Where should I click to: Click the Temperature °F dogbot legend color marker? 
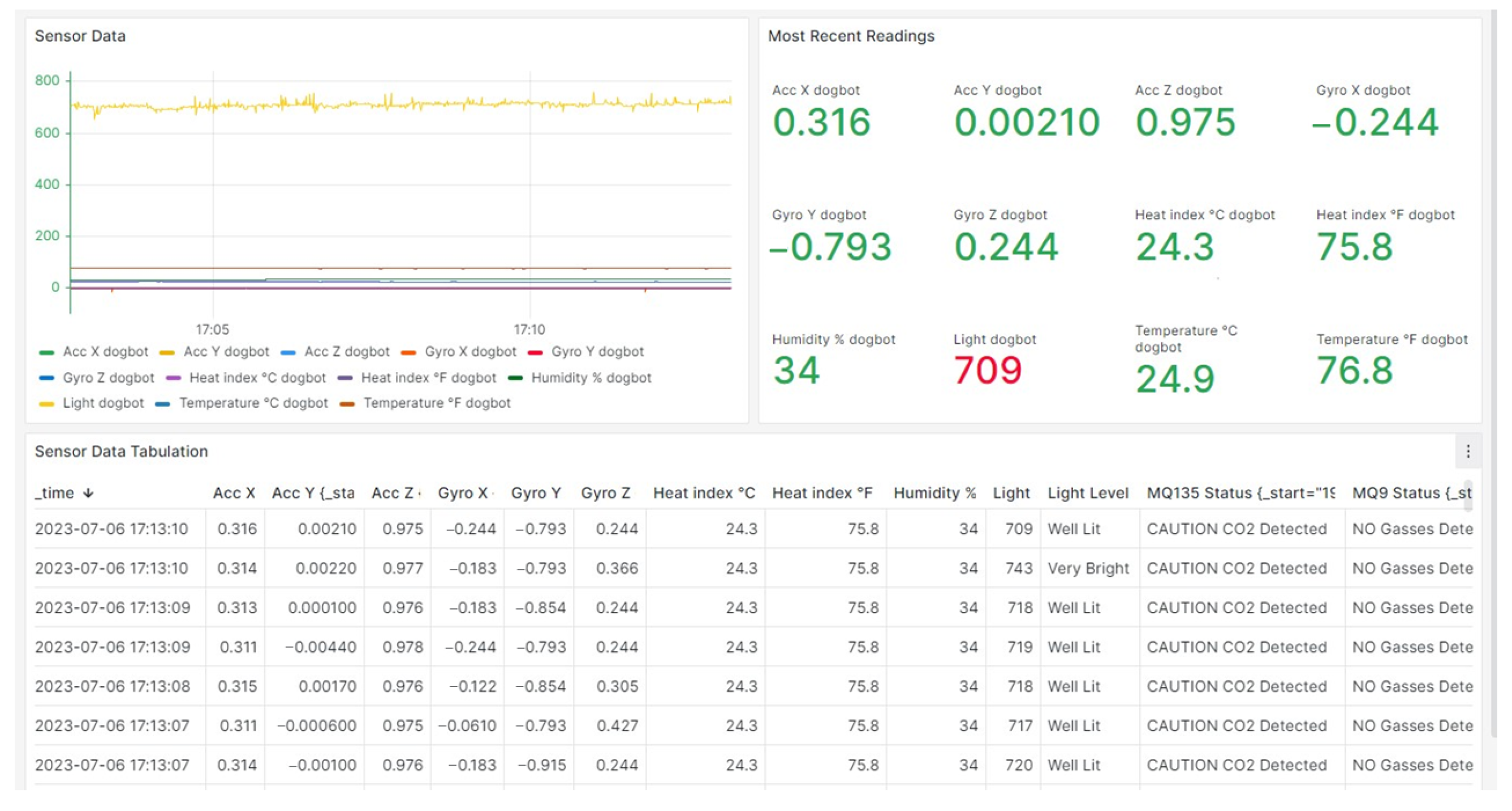[x=347, y=404]
